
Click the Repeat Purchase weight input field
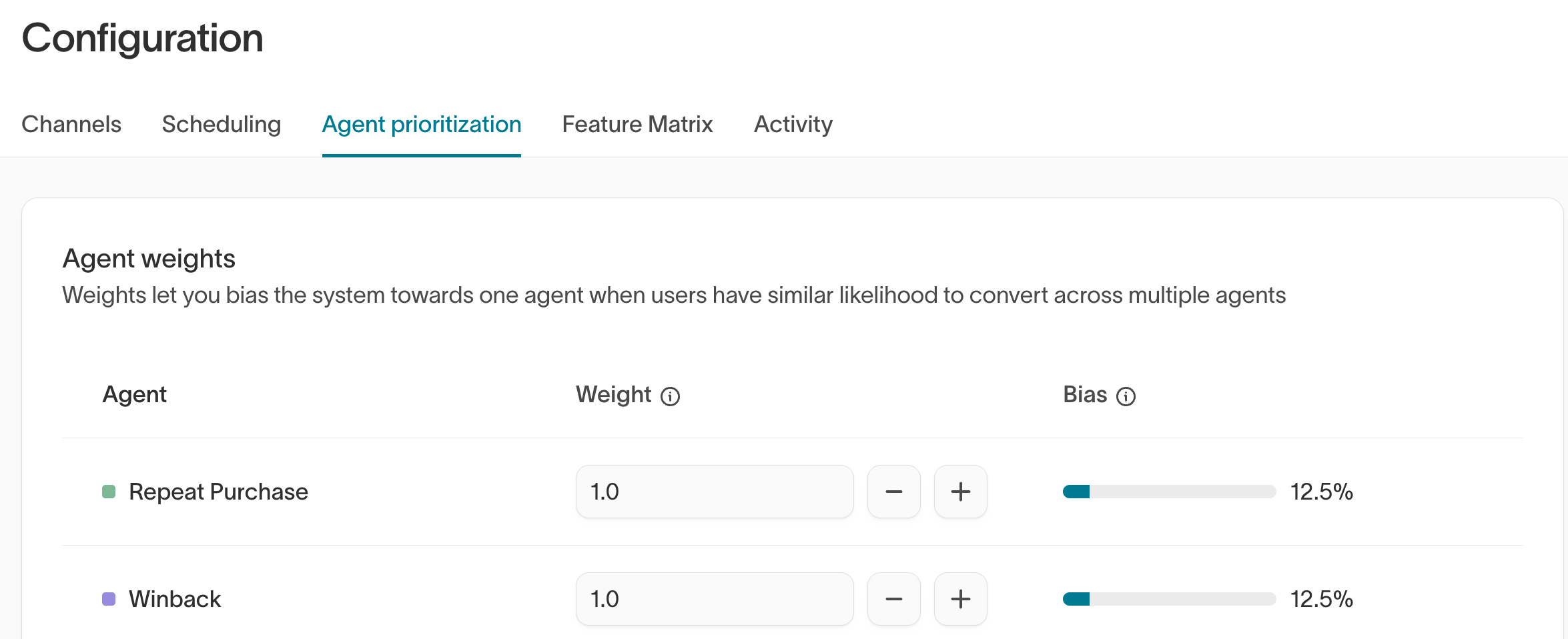click(715, 492)
